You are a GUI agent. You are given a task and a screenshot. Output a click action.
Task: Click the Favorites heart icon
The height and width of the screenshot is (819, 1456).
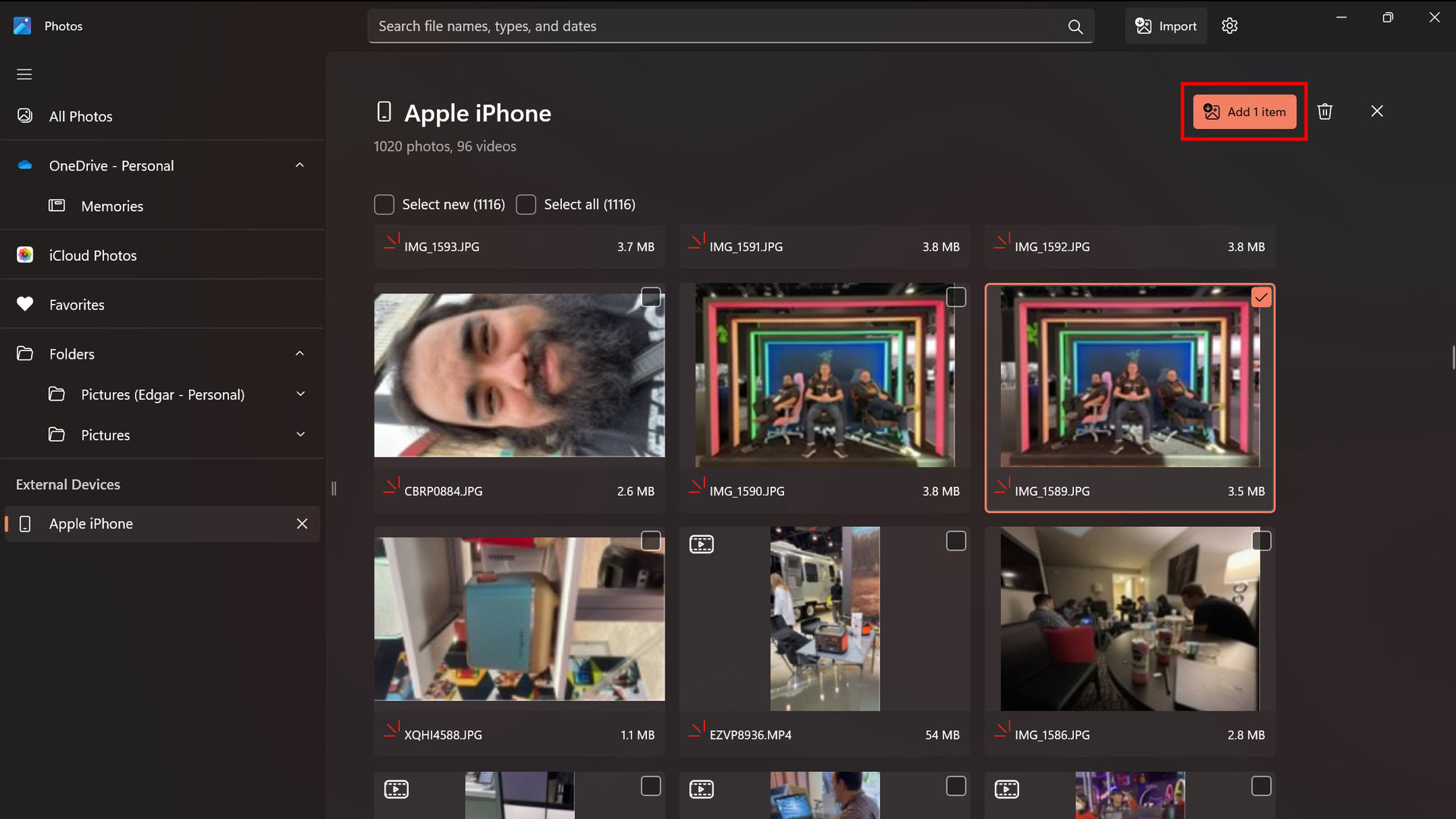[x=25, y=304]
